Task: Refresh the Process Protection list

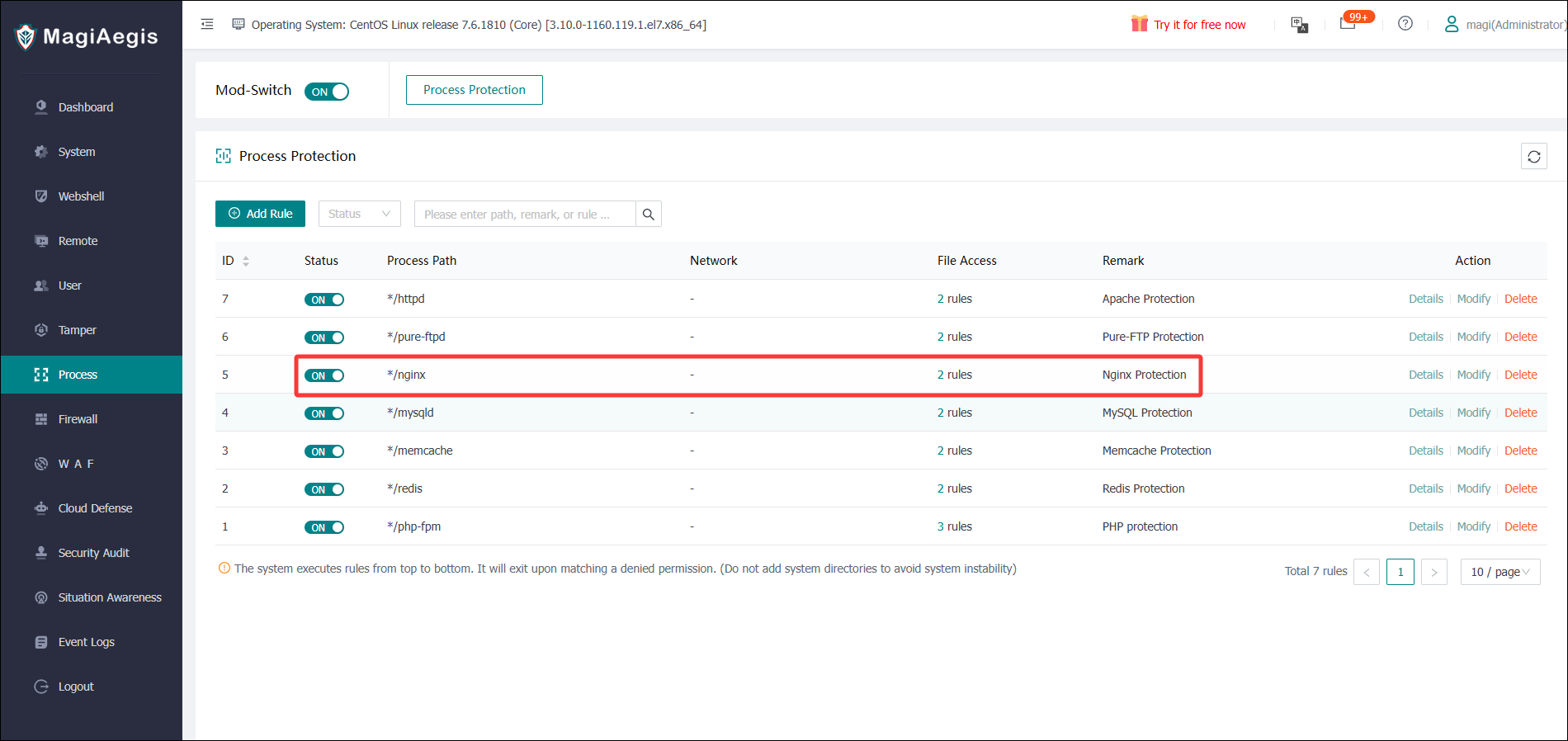Action: pyautogui.click(x=1534, y=156)
